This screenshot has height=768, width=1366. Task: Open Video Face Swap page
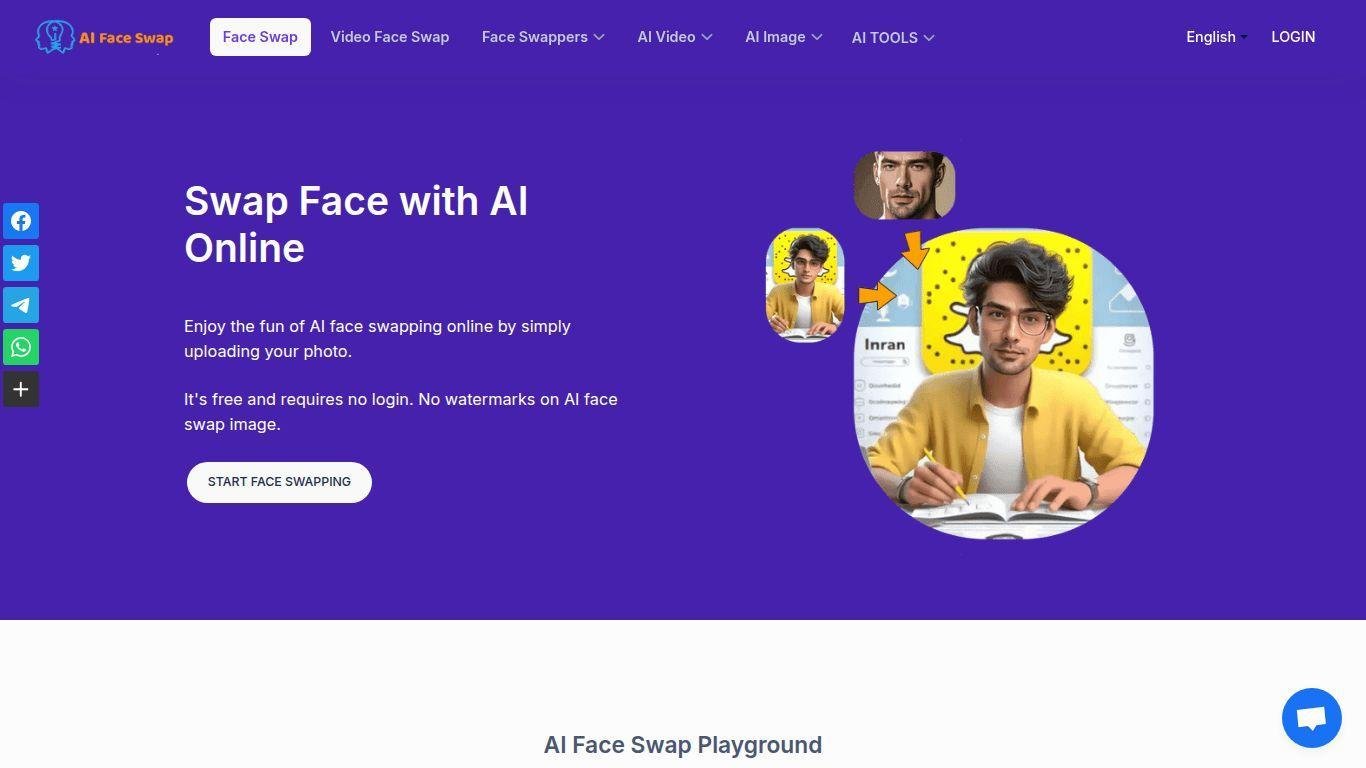coord(390,37)
